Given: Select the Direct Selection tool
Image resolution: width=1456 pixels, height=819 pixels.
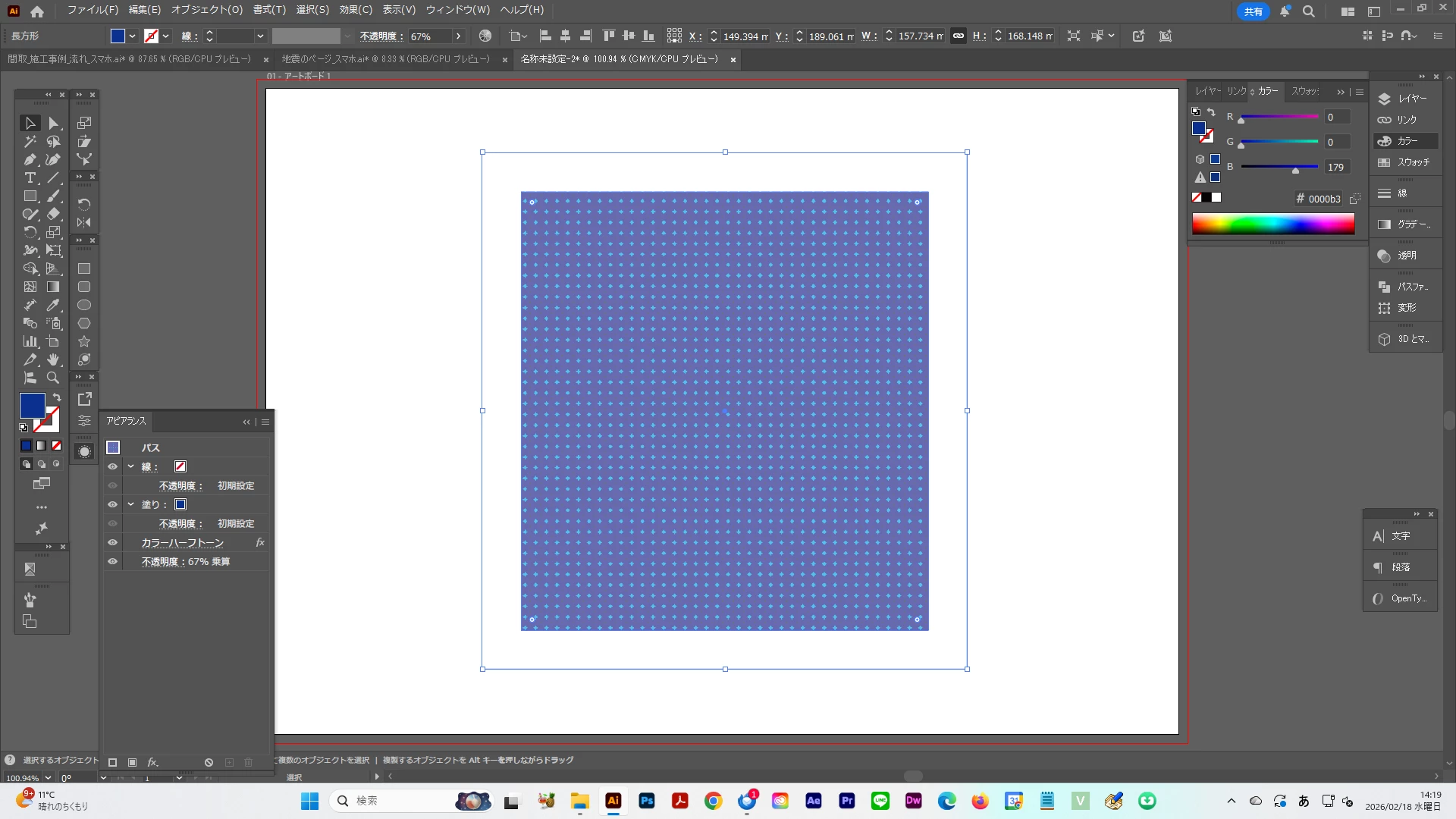Looking at the screenshot, I should tap(53, 123).
